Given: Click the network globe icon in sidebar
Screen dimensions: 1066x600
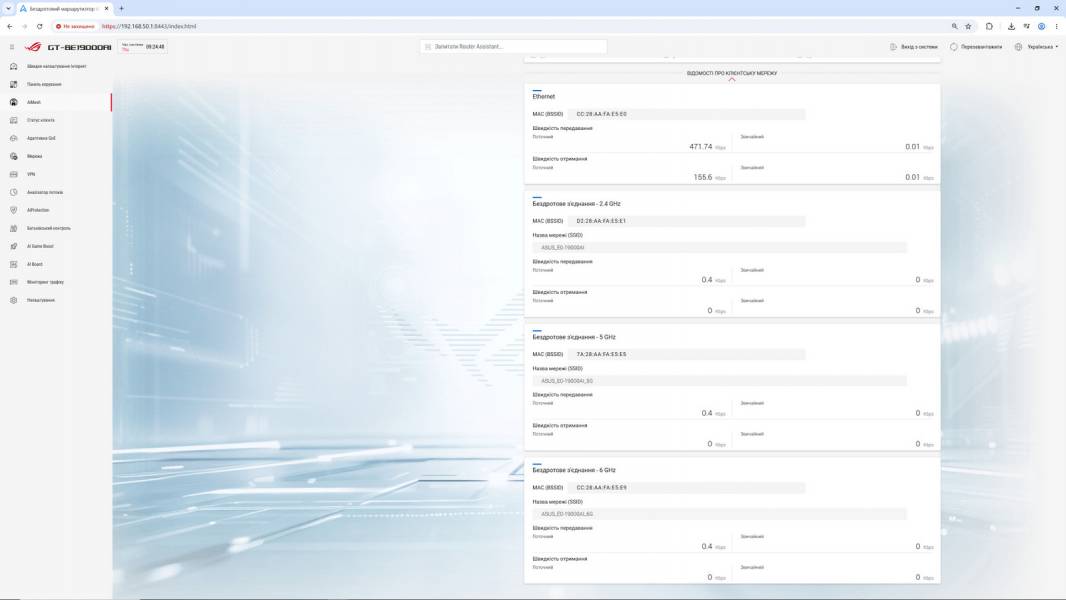Looking at the screenshot, I should coord(14,156).
